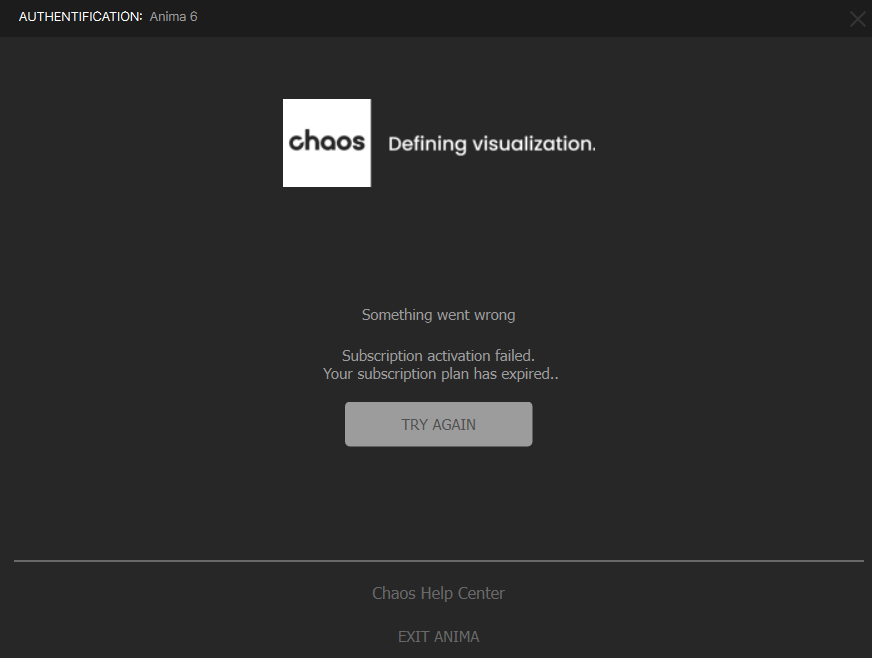This screenshot has width=872, height=658.
Task: Close the Authentification dialog with X
Action: (857, 19)
